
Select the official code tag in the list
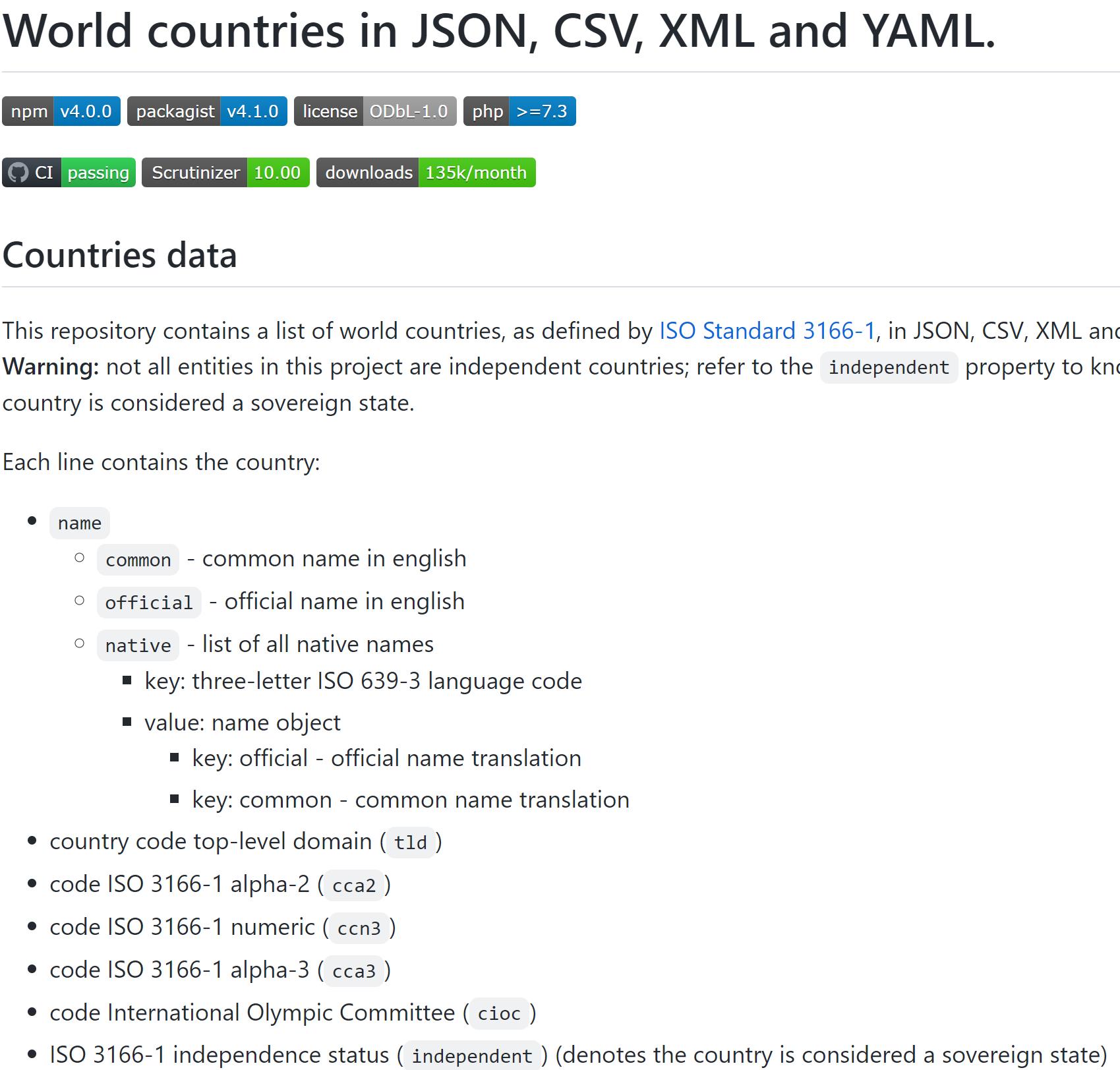coord(149,603)
